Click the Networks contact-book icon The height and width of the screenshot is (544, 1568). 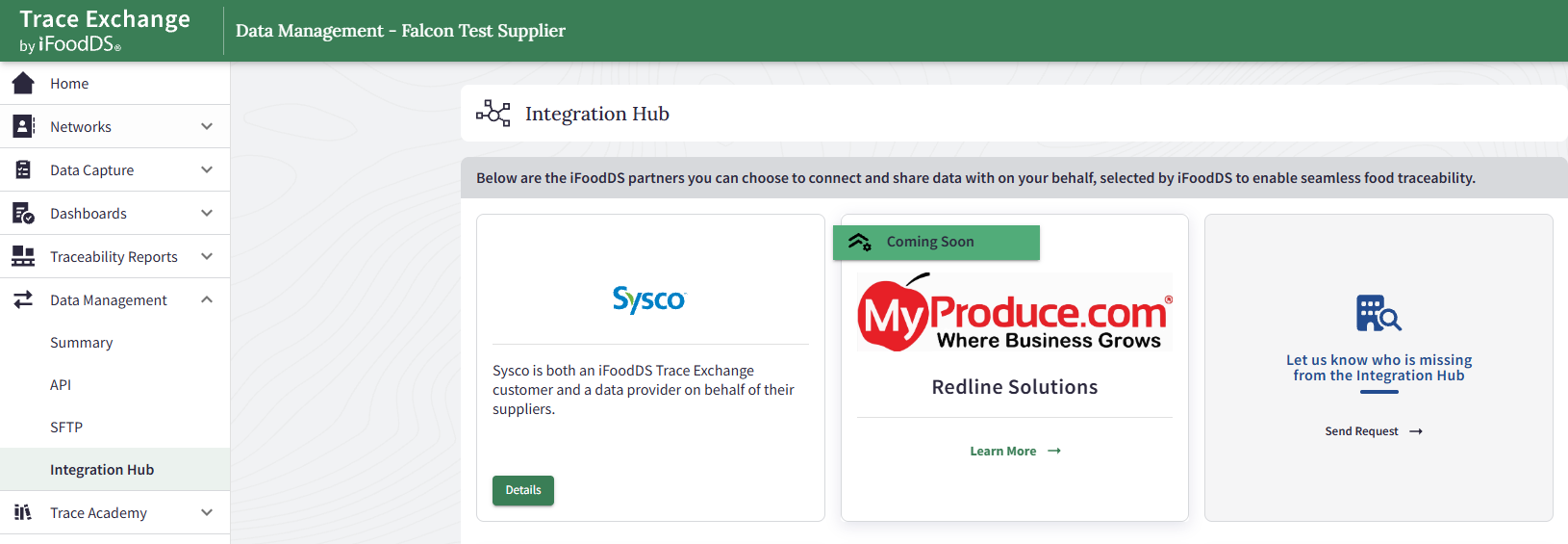click(x=23, y=126)
